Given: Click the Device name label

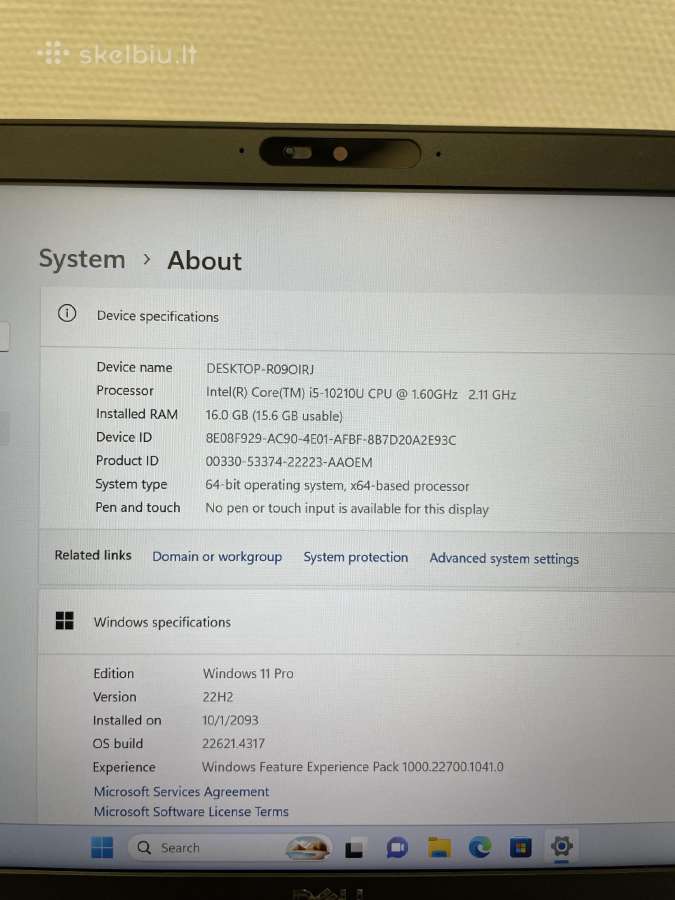Looking at the screenshot, I should (134, 367).
